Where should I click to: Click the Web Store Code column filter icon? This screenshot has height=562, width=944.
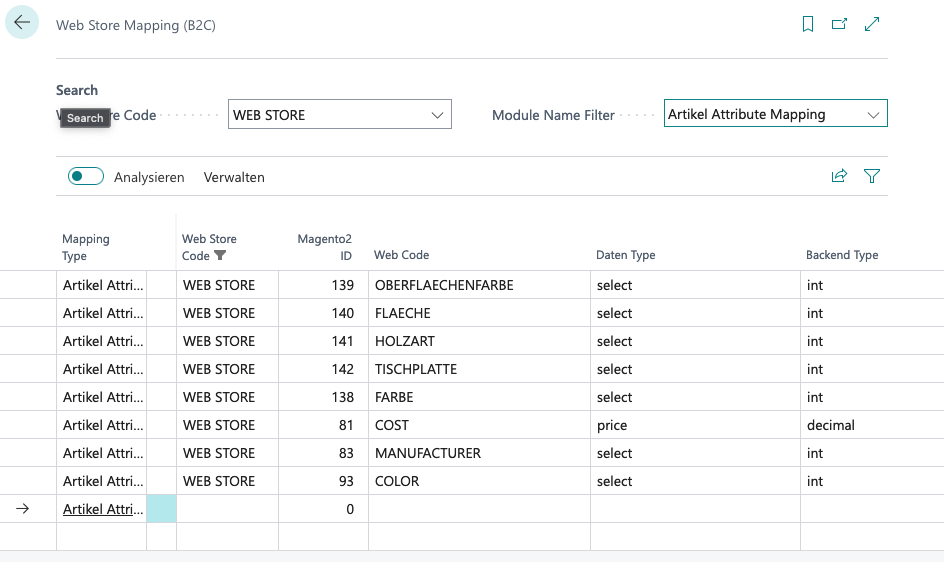coord(220,255)
